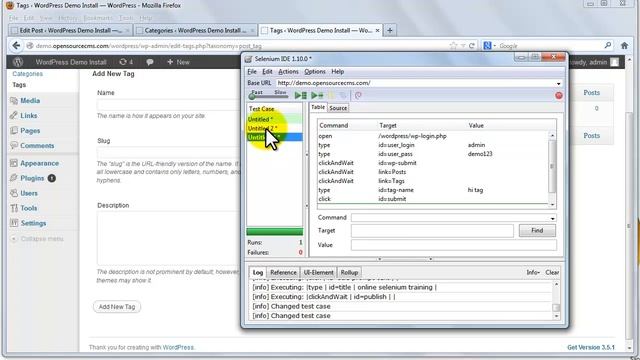Play current test case in Selenium IDE
The image size is (640, 360).
pyautogui.click(x=317, y=96)
